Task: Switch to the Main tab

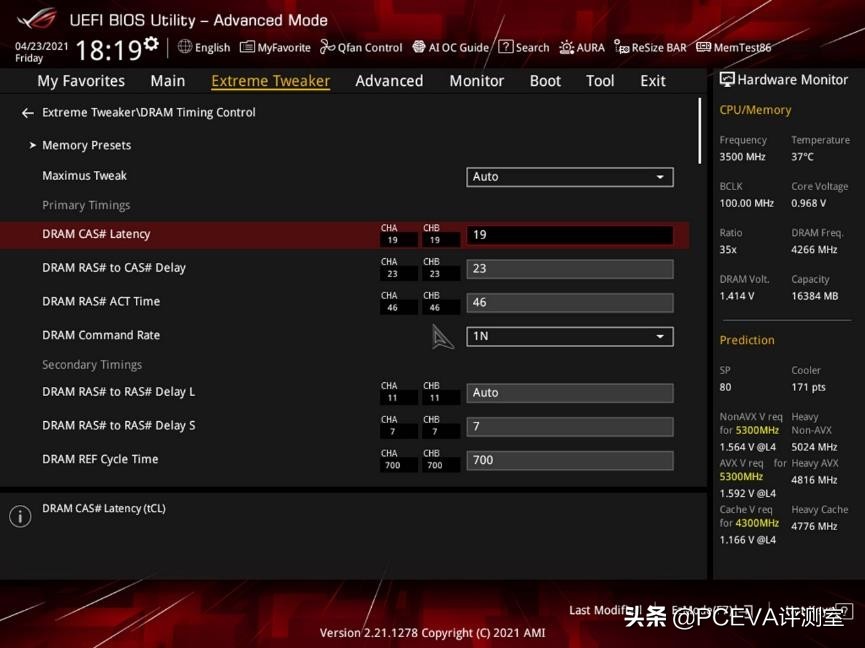Action: coord(168,81)
